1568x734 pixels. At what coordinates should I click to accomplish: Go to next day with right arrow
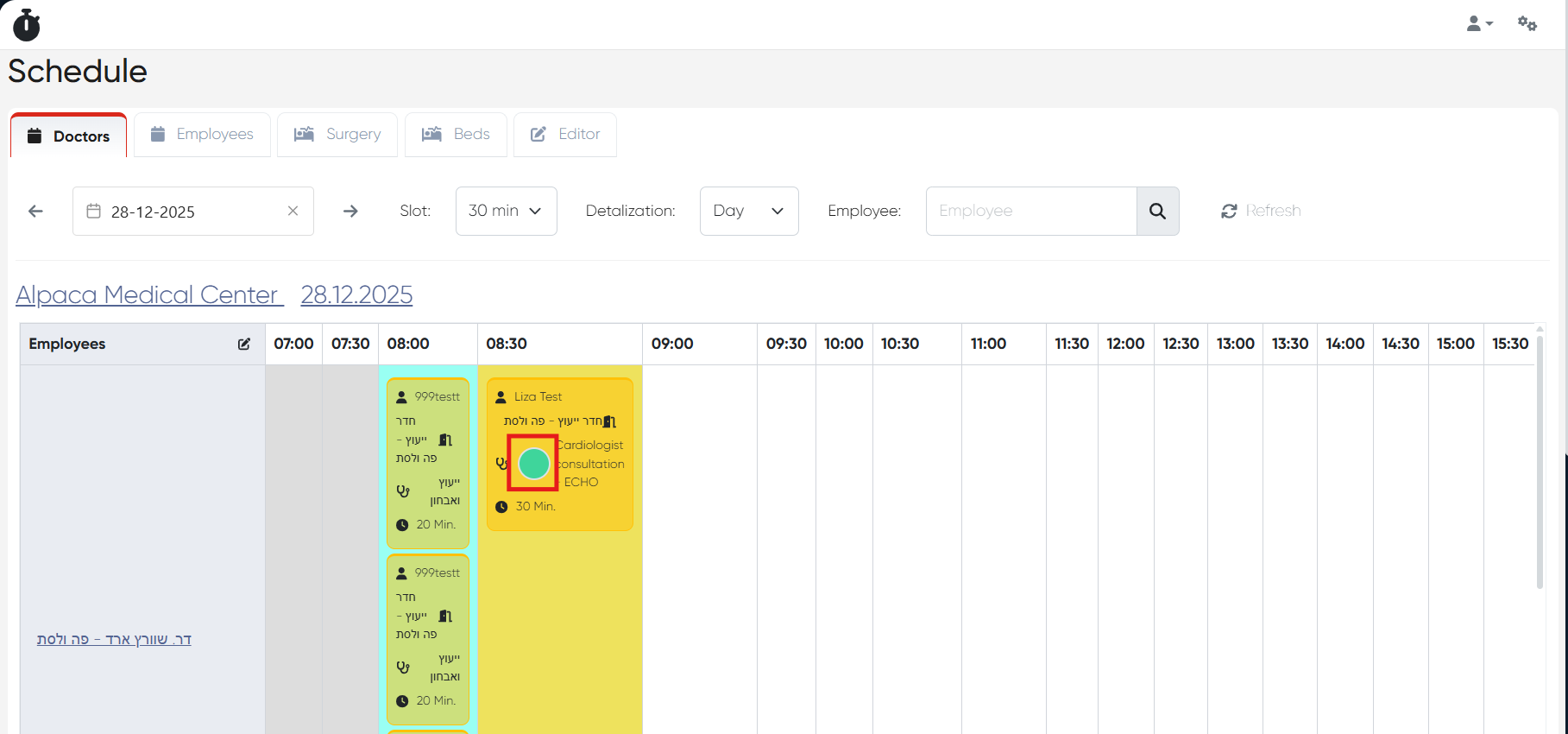[350, 212]
